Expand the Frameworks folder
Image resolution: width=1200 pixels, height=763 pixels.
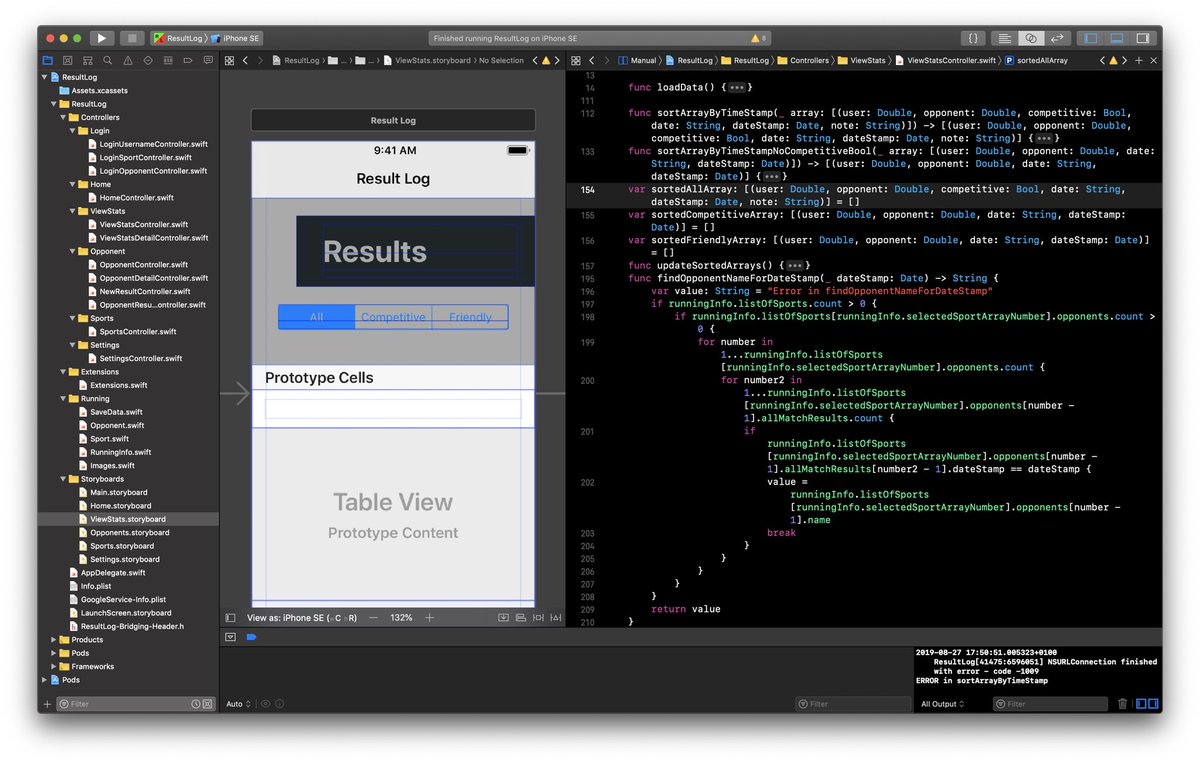tap(54, 667)
